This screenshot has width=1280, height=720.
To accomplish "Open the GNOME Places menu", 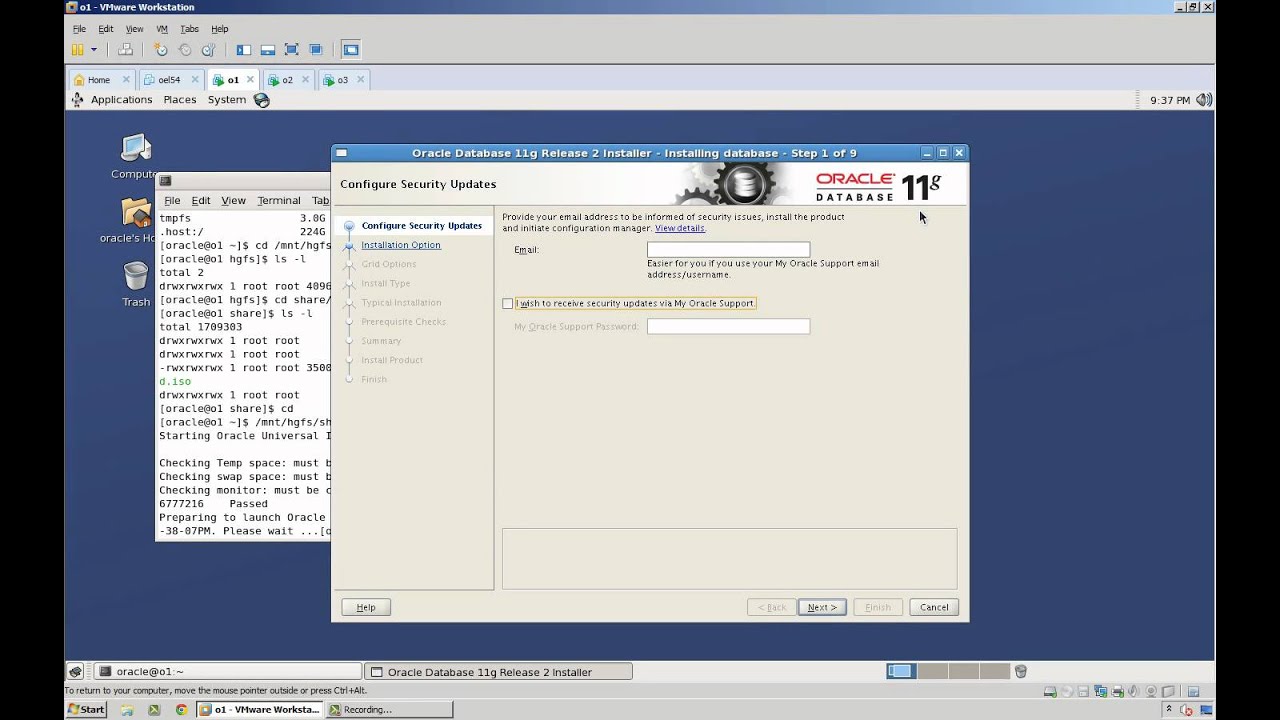I will tap(180, 100).
